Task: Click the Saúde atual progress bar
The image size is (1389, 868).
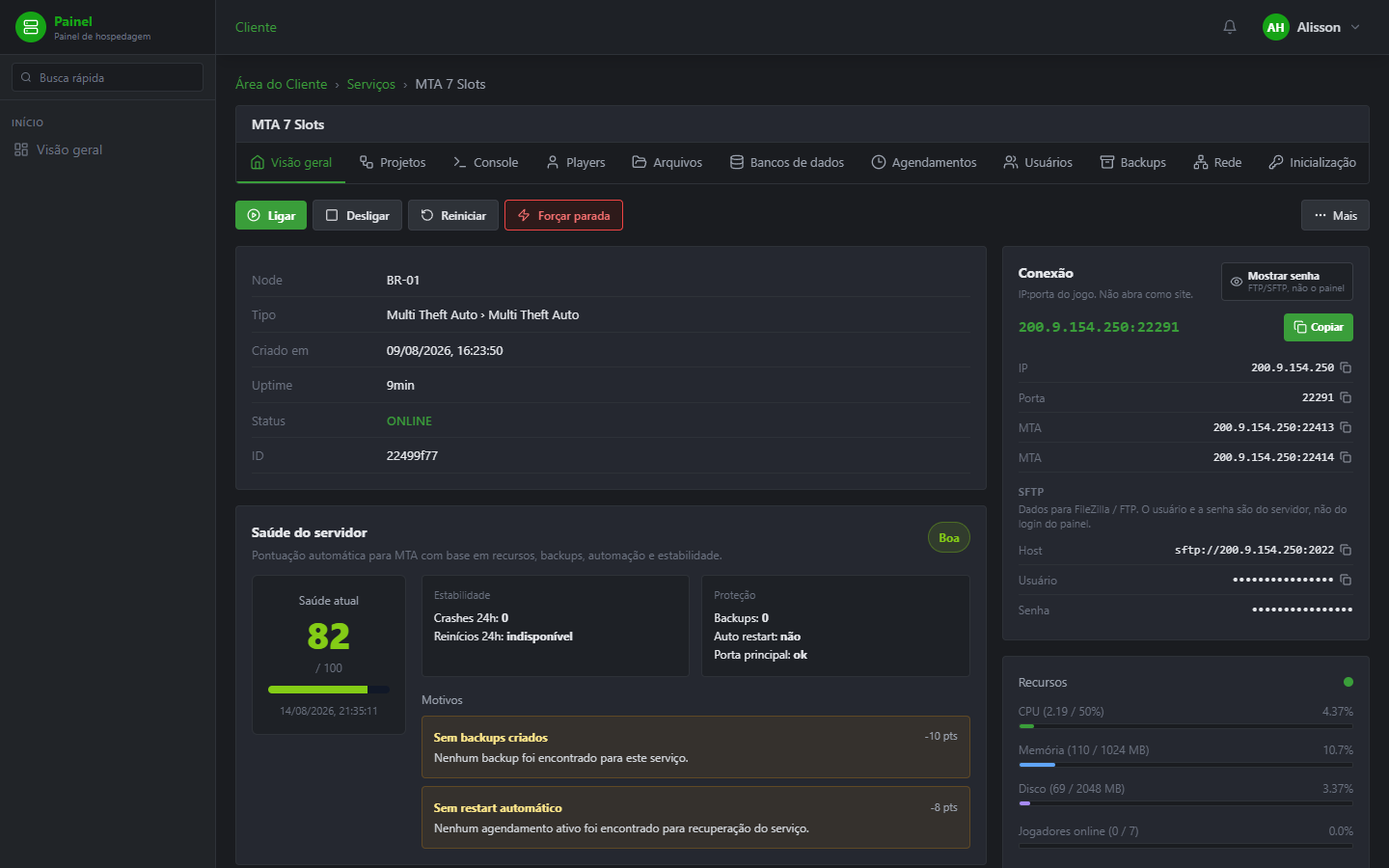Action: coord(329,690)
